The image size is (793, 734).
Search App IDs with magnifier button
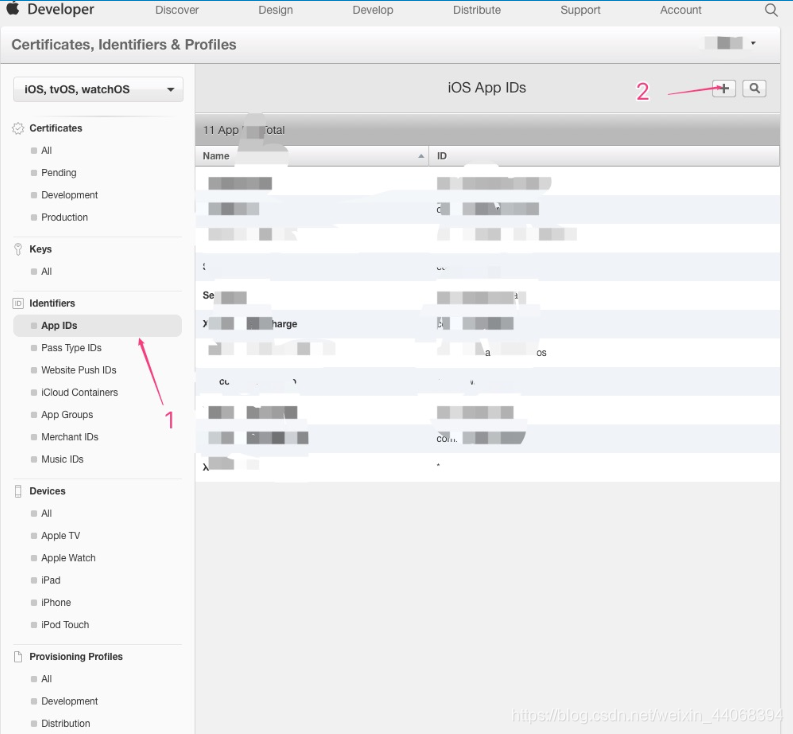click(x=754, y=89)
